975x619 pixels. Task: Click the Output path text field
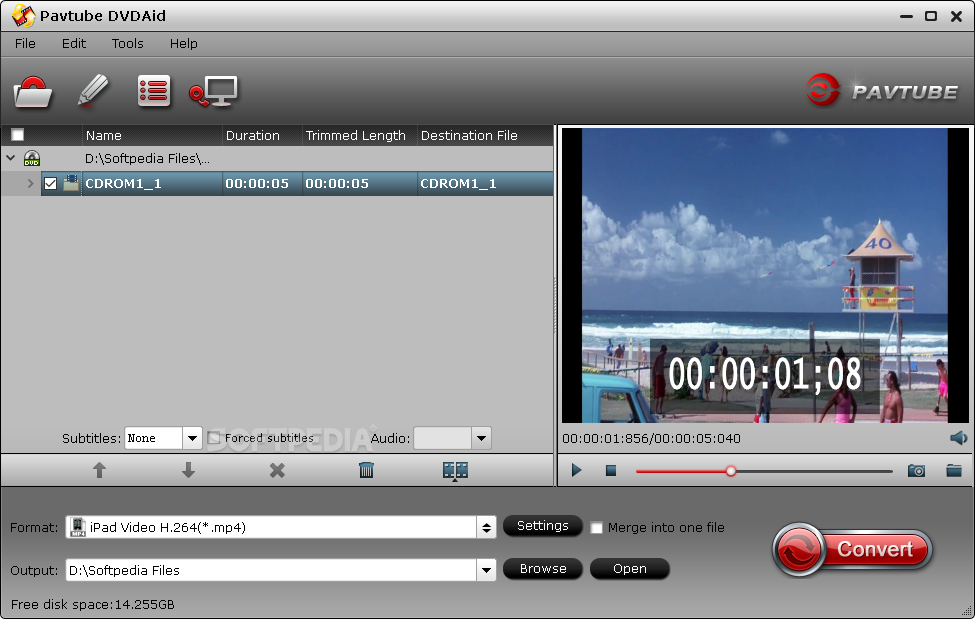pyautogui.click(x=271, y=570)
